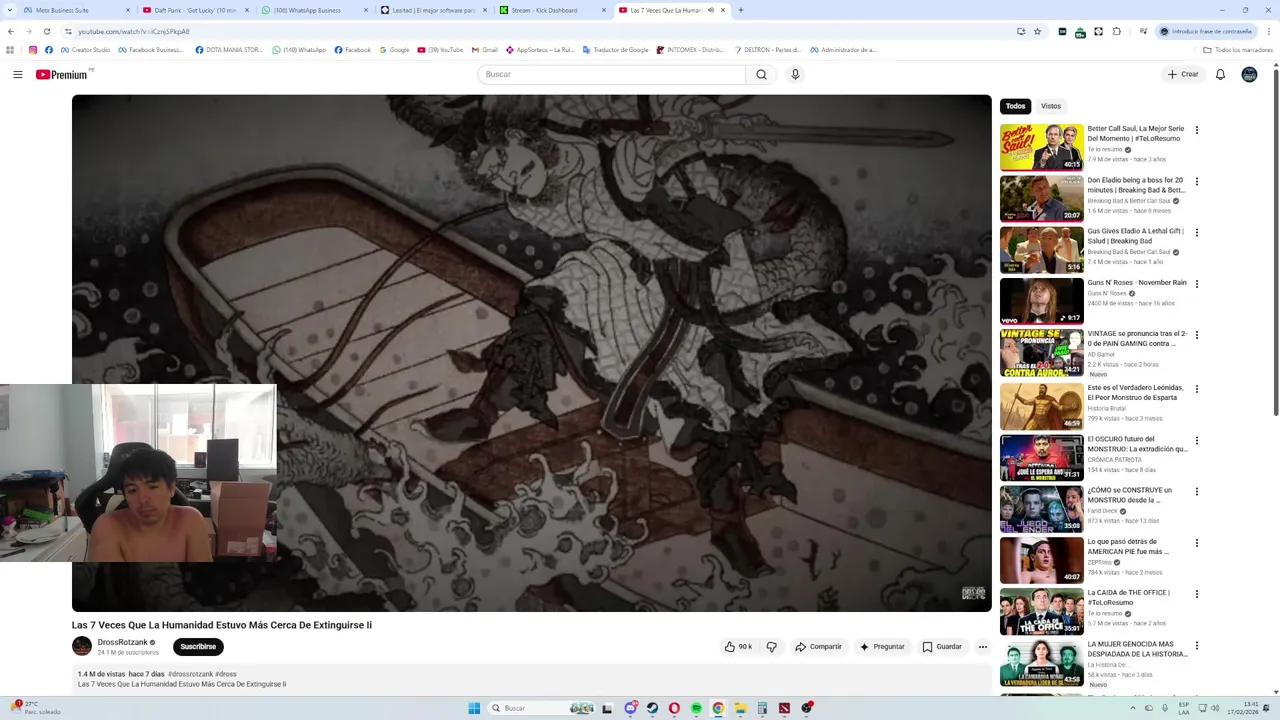
Task: Open the Windows Start menu
Action: (474, 708)
